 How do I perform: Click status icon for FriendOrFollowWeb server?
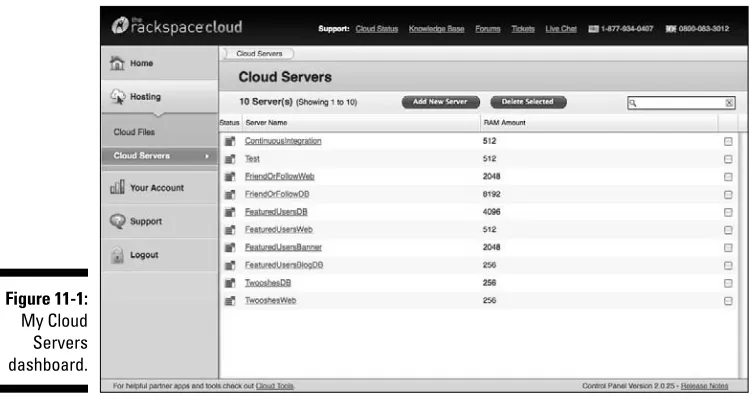(230, 177)
